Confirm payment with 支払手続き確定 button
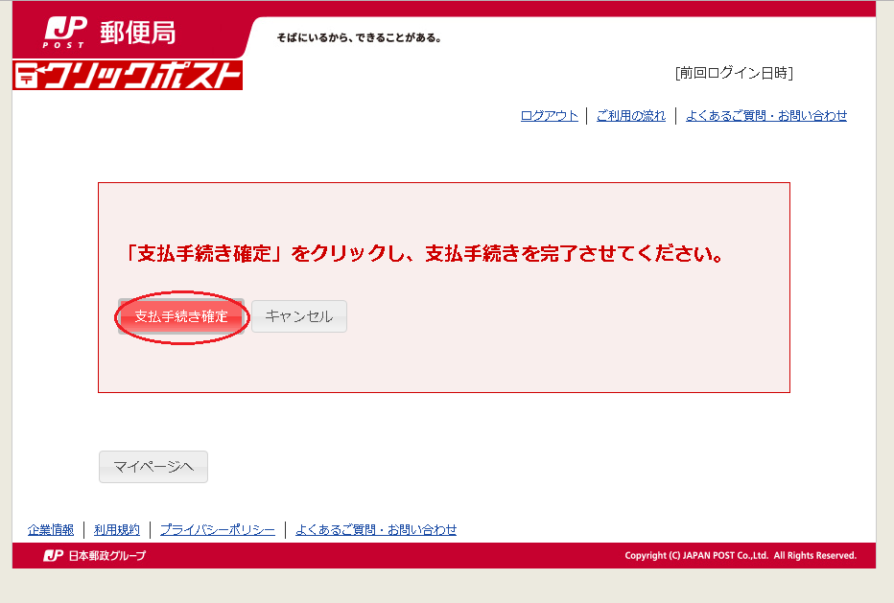894x603 pixels. (181, 316)
